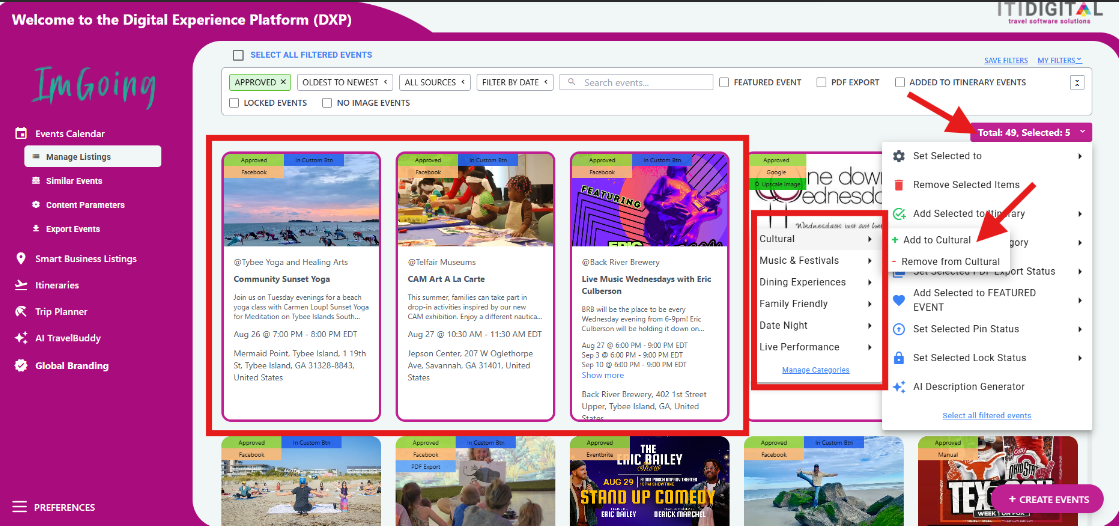
Task: Check SELECT ALL FILTERED EVENTS box
Action: click(238, 55)
